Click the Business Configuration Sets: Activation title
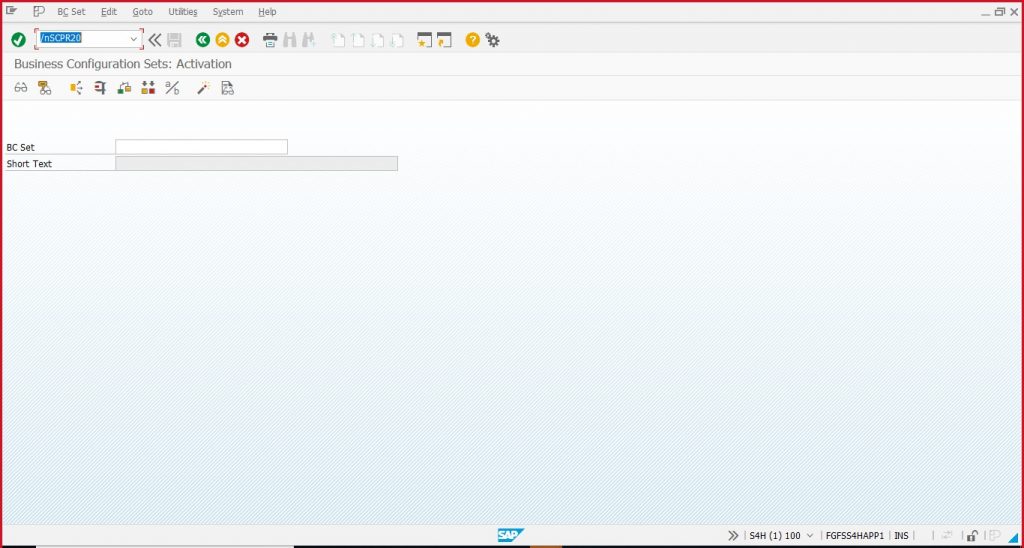The height and width of the screenshot is (548, 1024). (x=123, y=64)
